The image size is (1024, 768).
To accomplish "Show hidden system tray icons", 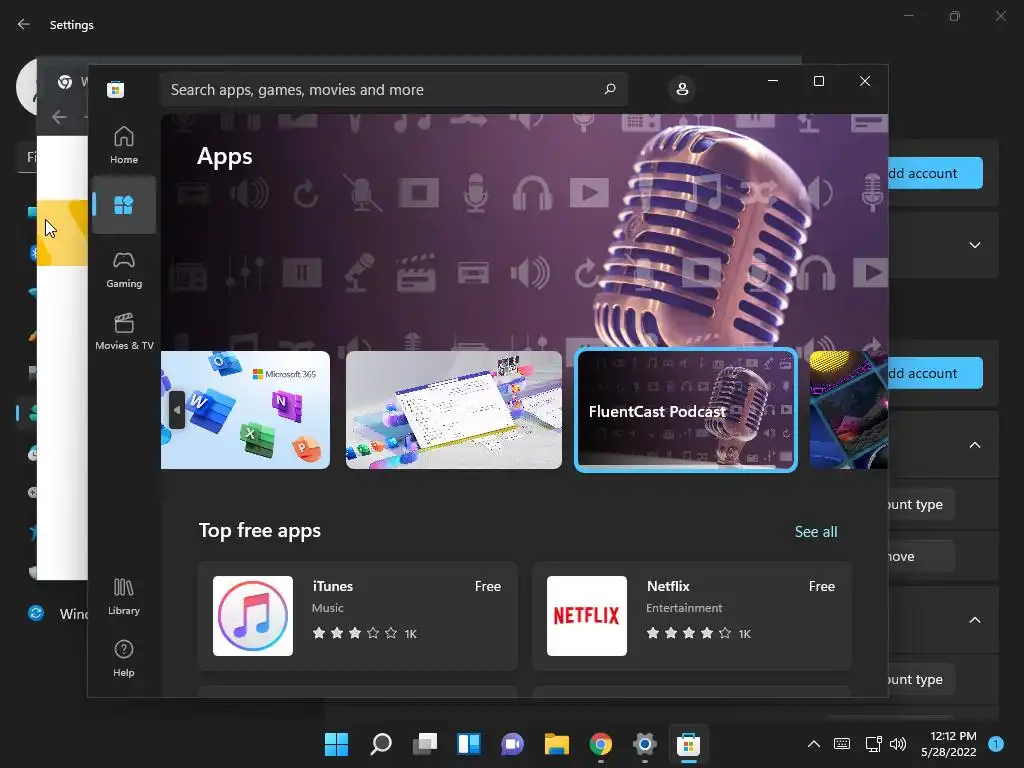I will pos(814,743).
